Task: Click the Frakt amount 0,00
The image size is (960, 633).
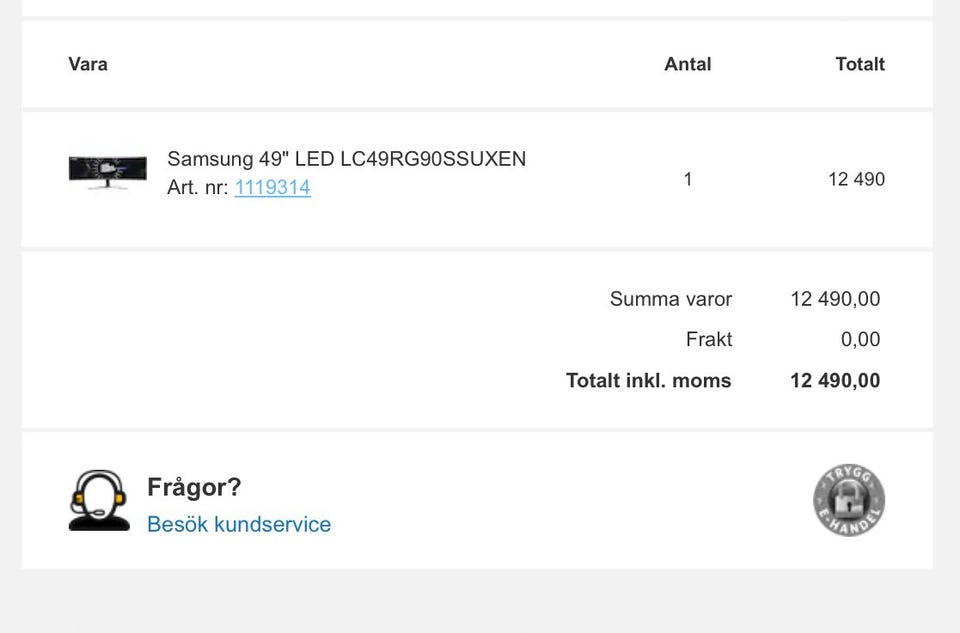Action: [x=860, y=339]
